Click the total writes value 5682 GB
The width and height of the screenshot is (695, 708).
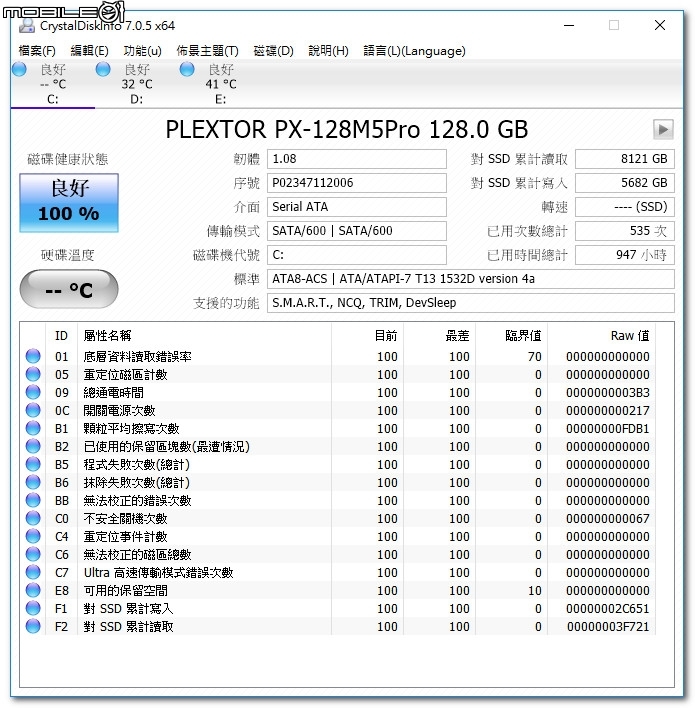pos(625,183)
